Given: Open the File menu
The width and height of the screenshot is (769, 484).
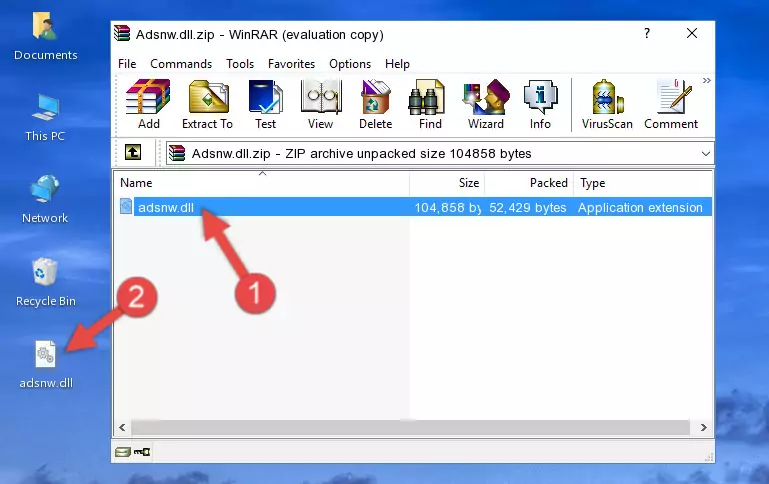Looking at the screenshot, I should 127,64.
